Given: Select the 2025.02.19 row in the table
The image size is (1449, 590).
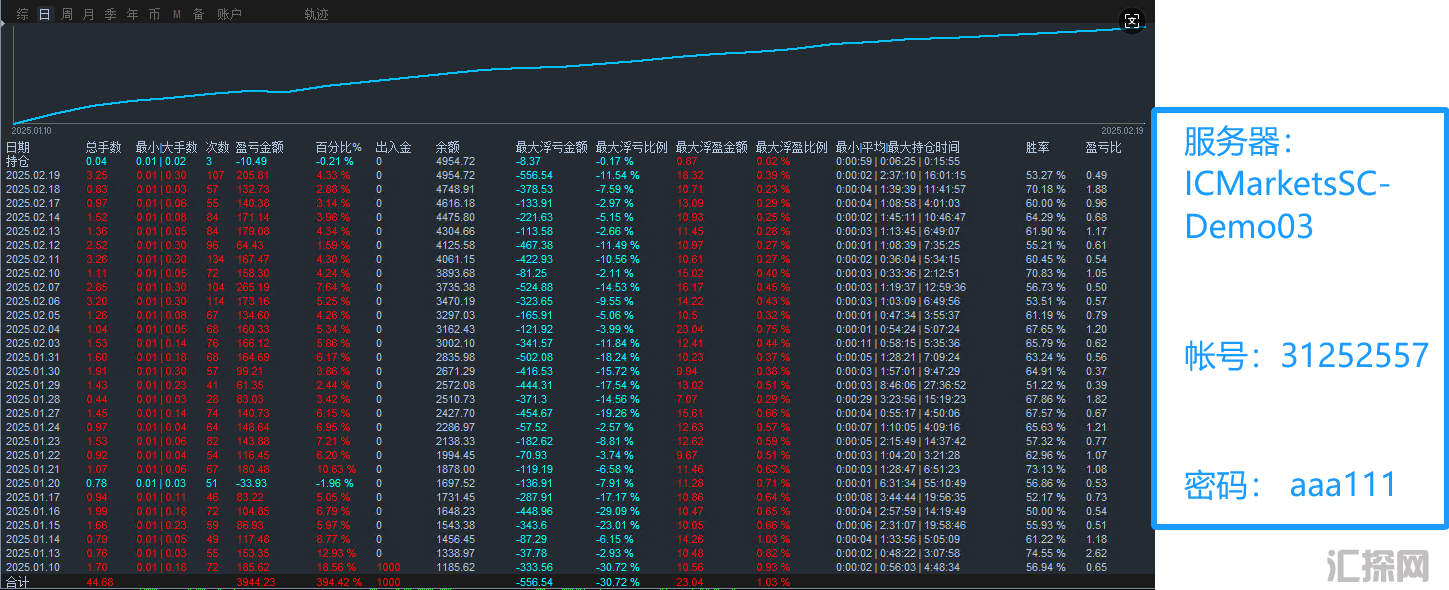Looking at the screenshot, I should pyautogui.click(x=33, y=175).
